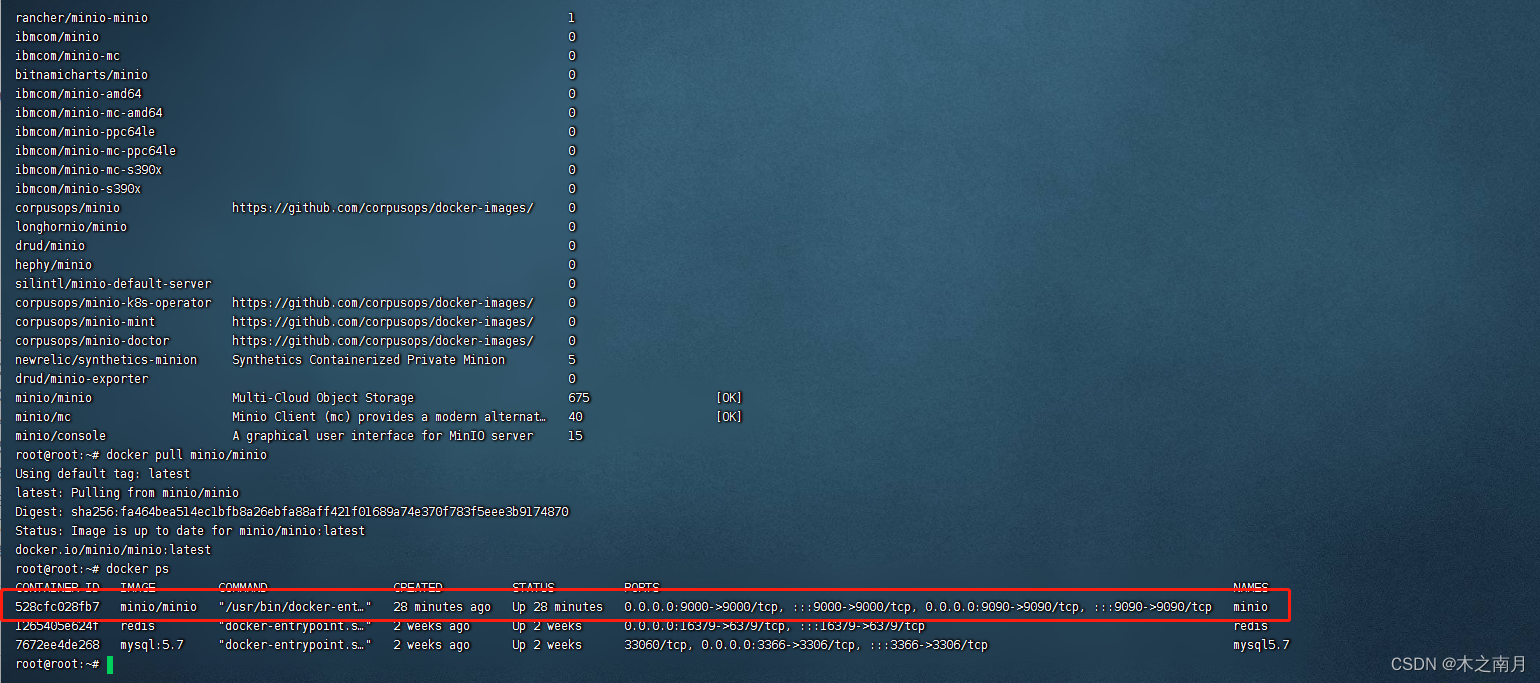Screen dimensions: 1540x683
Task: Click the ibmcom/minio-ppc64le image name
Action: click(85, 132)
